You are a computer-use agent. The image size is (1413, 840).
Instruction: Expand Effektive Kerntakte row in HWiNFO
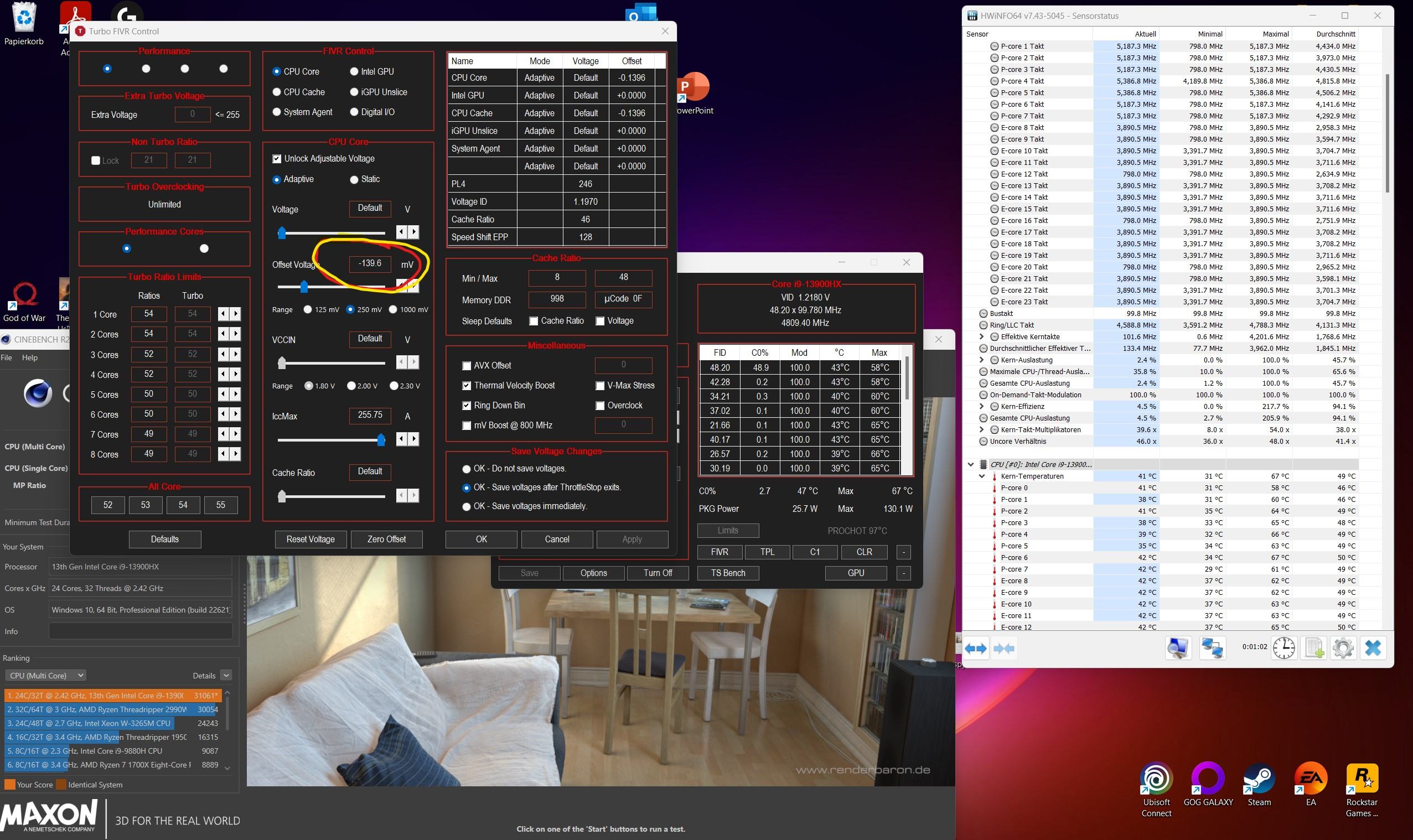coord(982,337)
